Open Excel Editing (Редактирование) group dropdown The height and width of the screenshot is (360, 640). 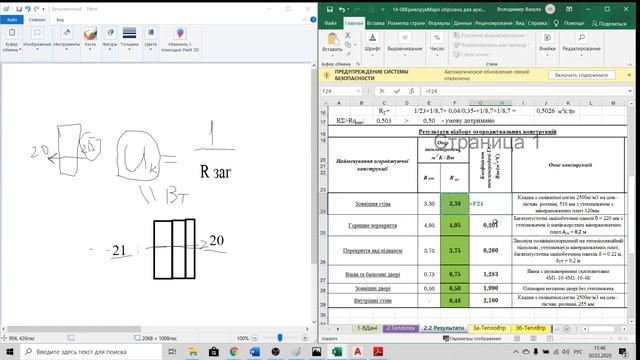581,45
